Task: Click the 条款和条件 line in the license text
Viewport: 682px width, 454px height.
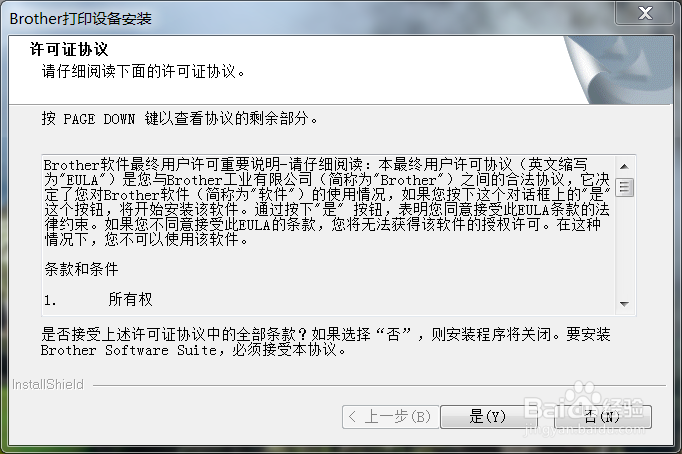Action: tap(81, 269)
